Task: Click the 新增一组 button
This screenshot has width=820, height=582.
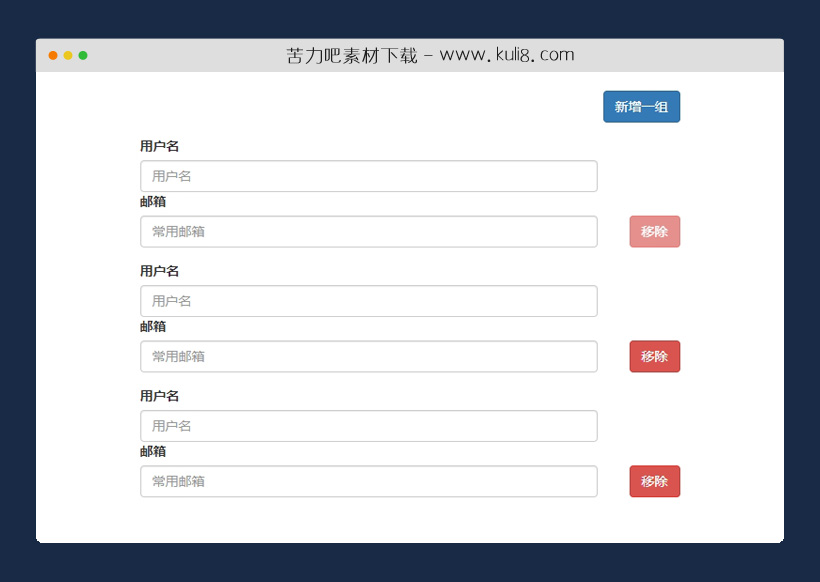Action: click(x=641, y=106)
